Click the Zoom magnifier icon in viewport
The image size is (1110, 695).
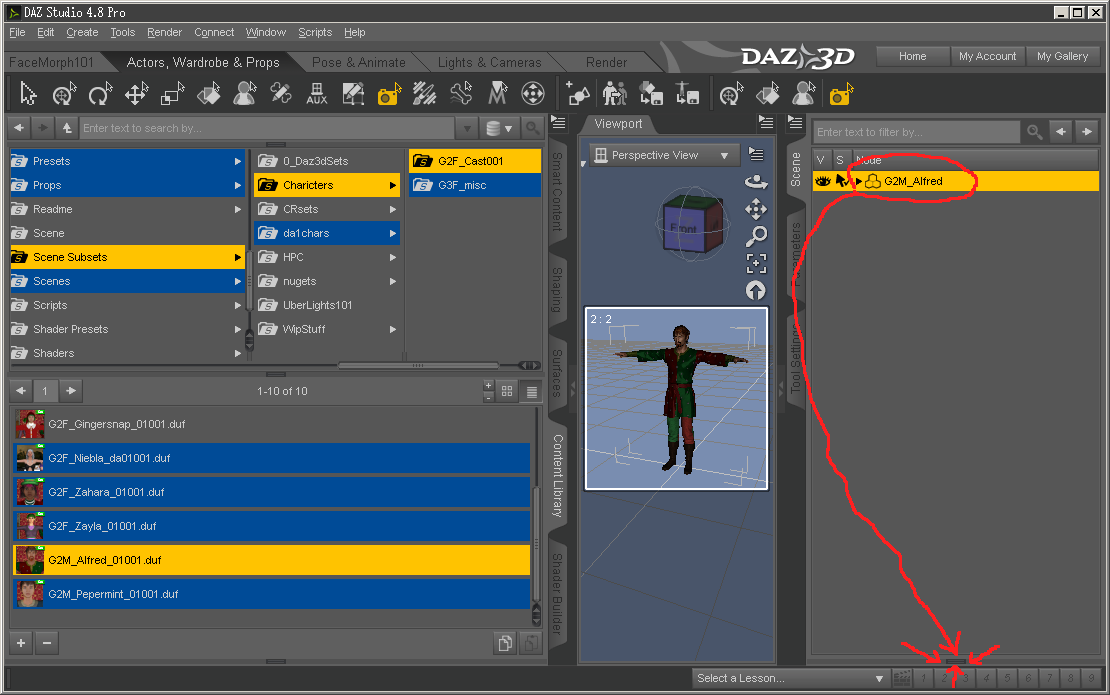(756, 236)
